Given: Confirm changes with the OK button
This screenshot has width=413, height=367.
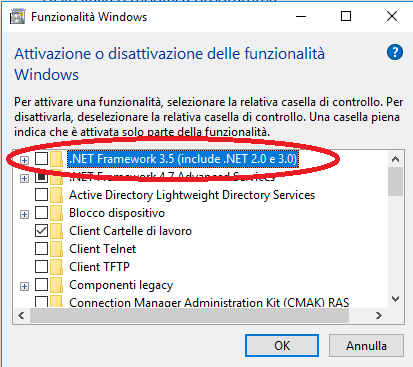Looking at the screenshot, I should click(282, 346).
